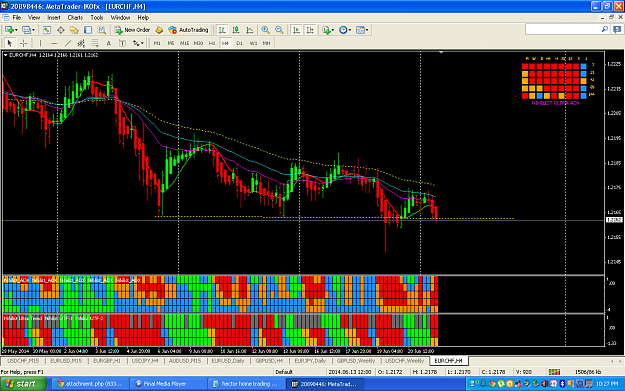Expand the Periods dropdown arrow

[350, 30]
